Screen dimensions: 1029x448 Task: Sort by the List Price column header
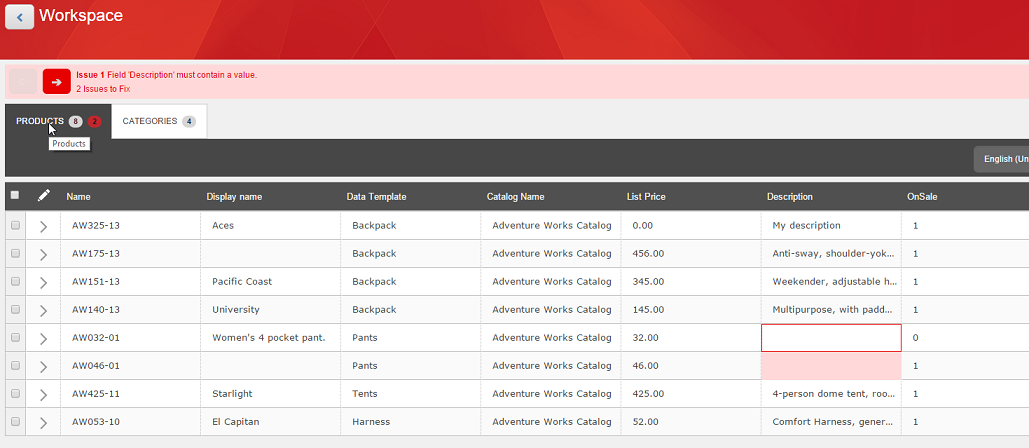click(x=646, y=197)
